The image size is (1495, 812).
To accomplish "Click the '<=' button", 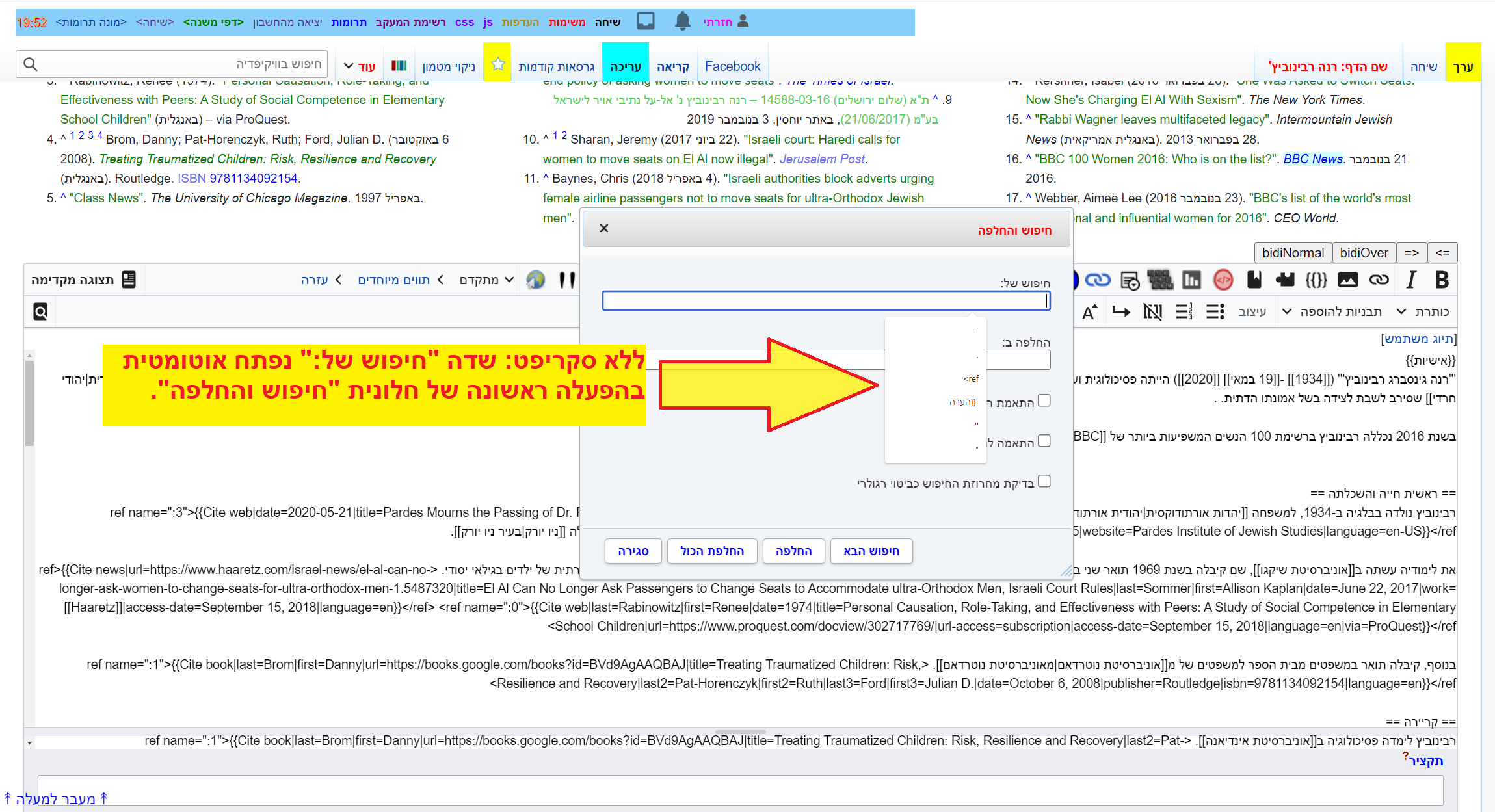I will tap(1442, 253).
